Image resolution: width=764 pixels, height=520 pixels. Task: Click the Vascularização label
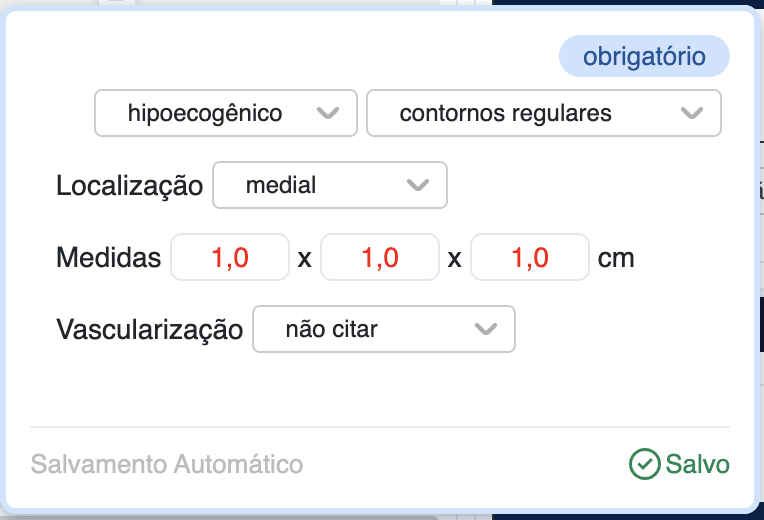tap(150, 329)
